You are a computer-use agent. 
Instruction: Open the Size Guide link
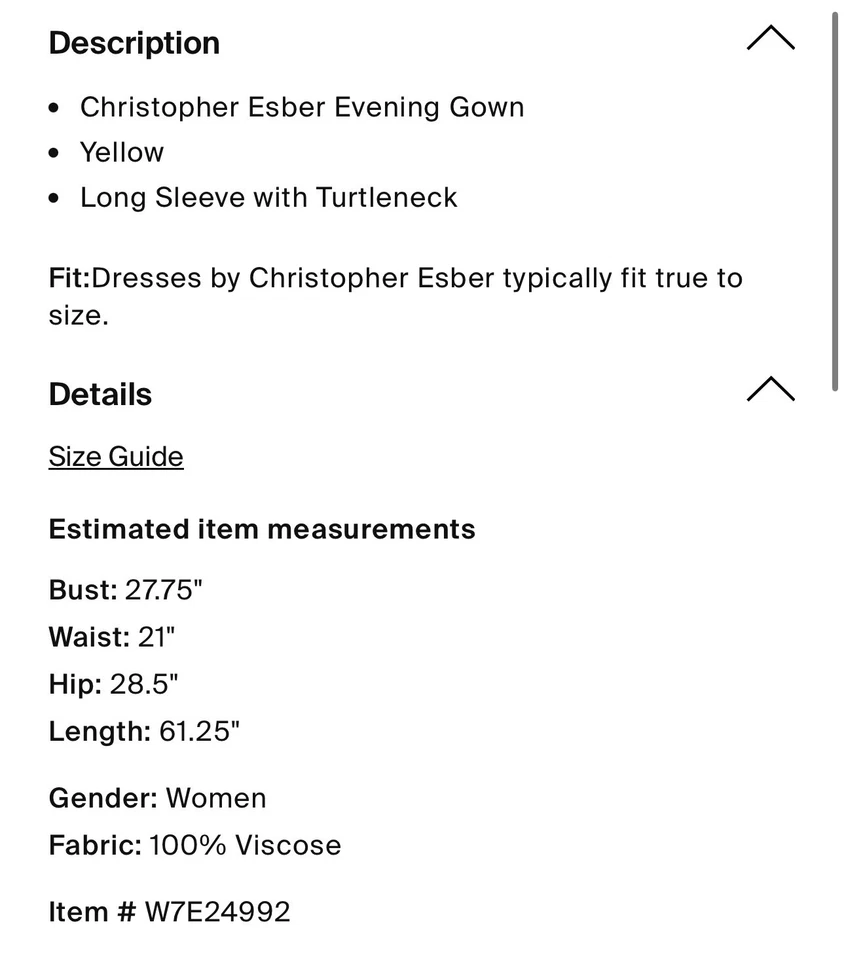[116, 457]
